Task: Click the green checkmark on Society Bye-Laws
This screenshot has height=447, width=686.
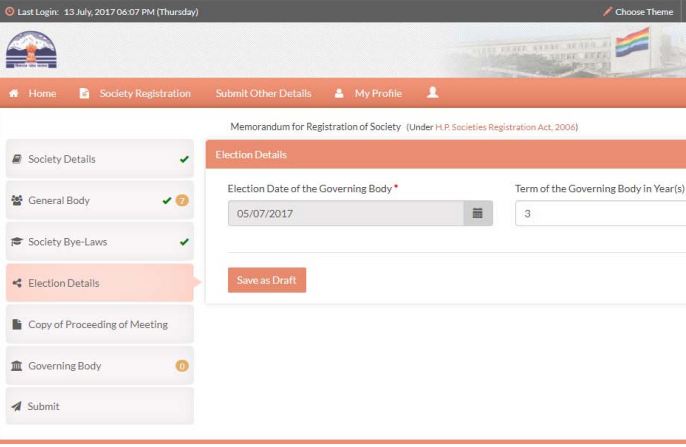Action: coord(184,242)
